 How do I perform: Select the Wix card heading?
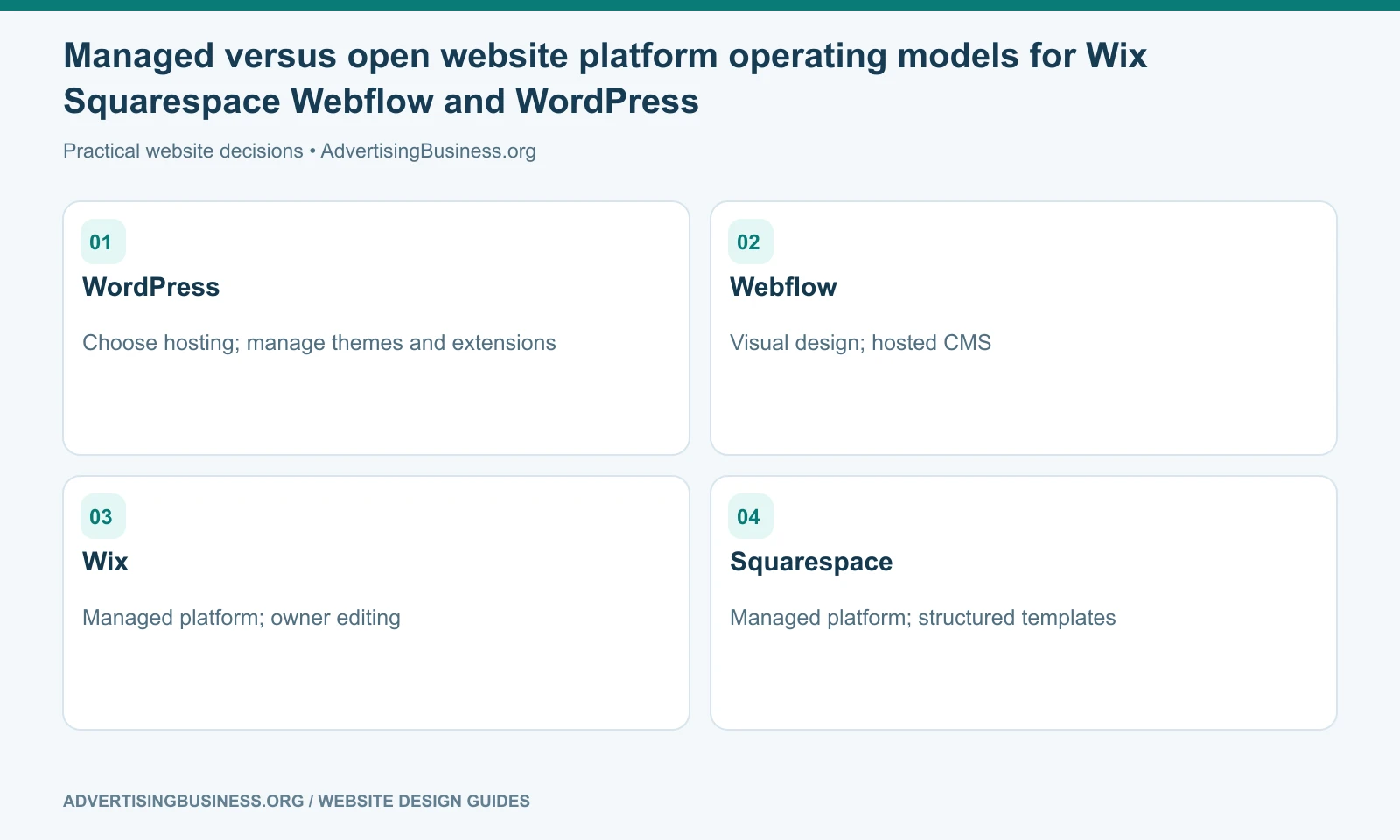pyautogui.click(x=105, y=562)
